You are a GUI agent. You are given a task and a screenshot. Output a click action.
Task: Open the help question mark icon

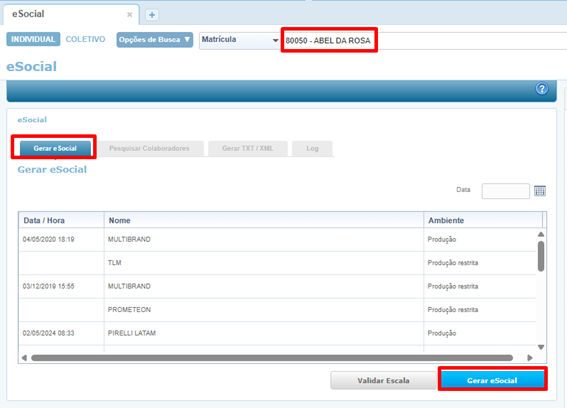[x=542, y=89]
